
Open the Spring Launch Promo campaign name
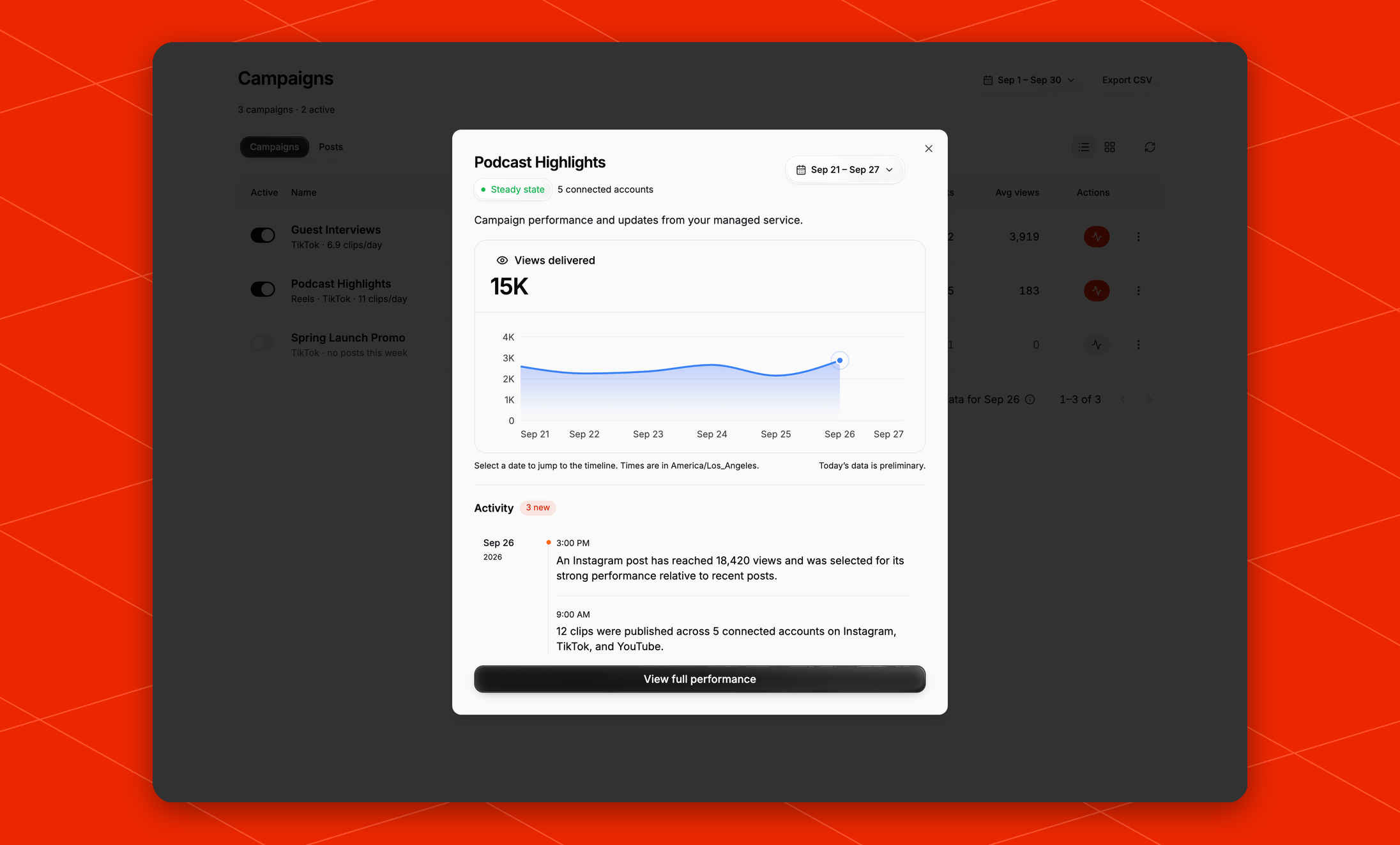[x=347, y=338]
